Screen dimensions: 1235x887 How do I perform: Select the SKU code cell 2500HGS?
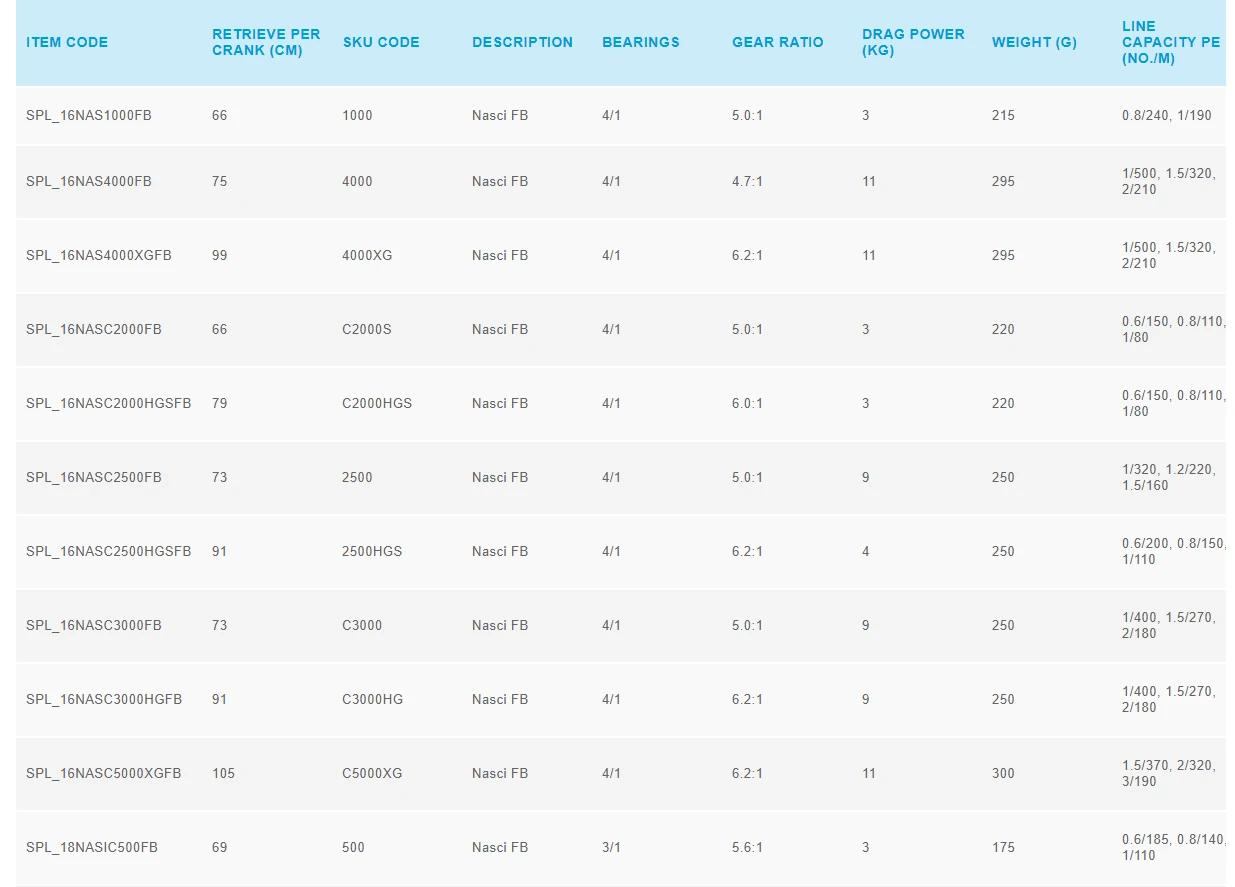372,551
